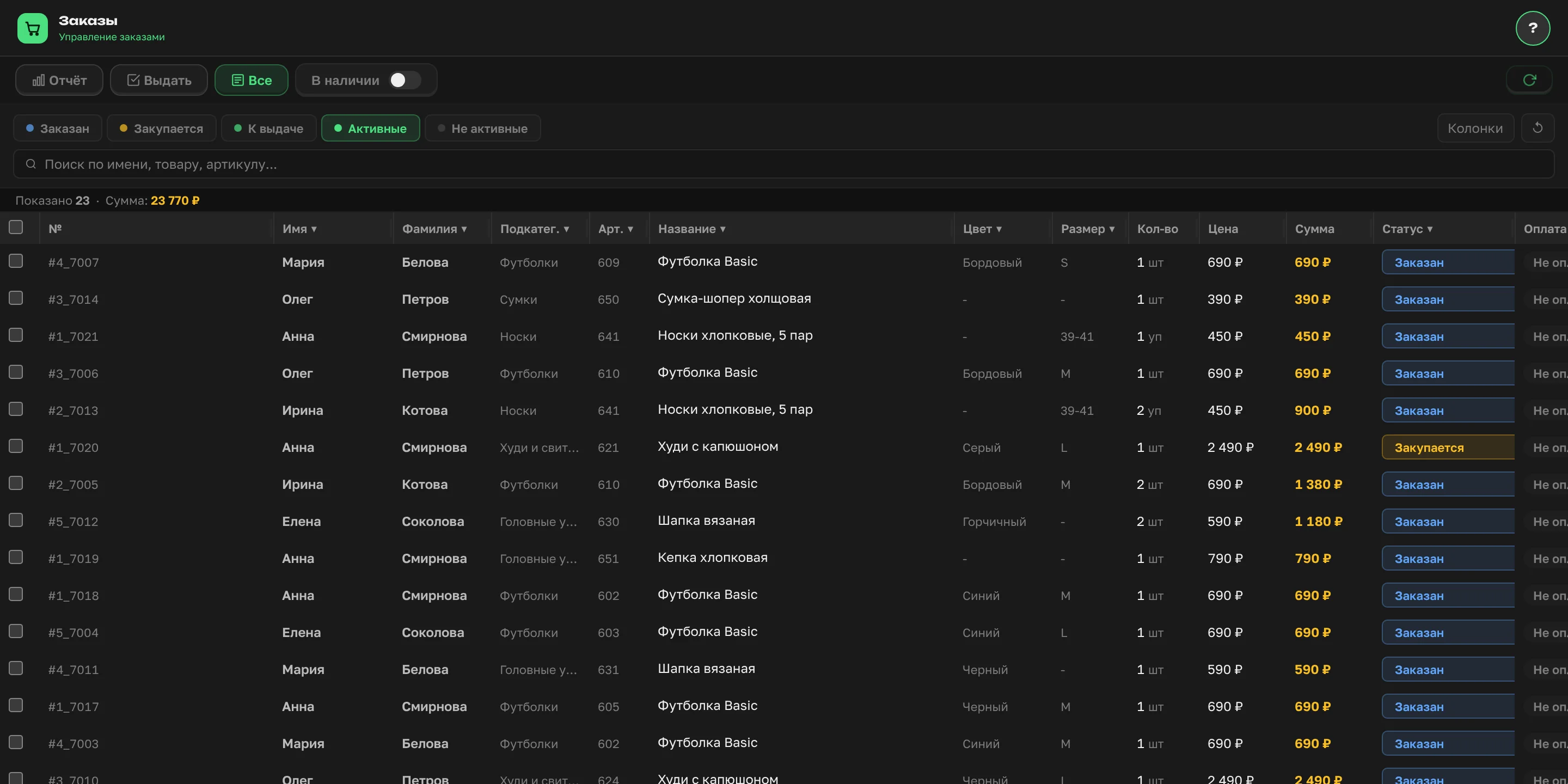
Task: Select the checkbox of order #1_7020
Action: (x=16, y=445)
